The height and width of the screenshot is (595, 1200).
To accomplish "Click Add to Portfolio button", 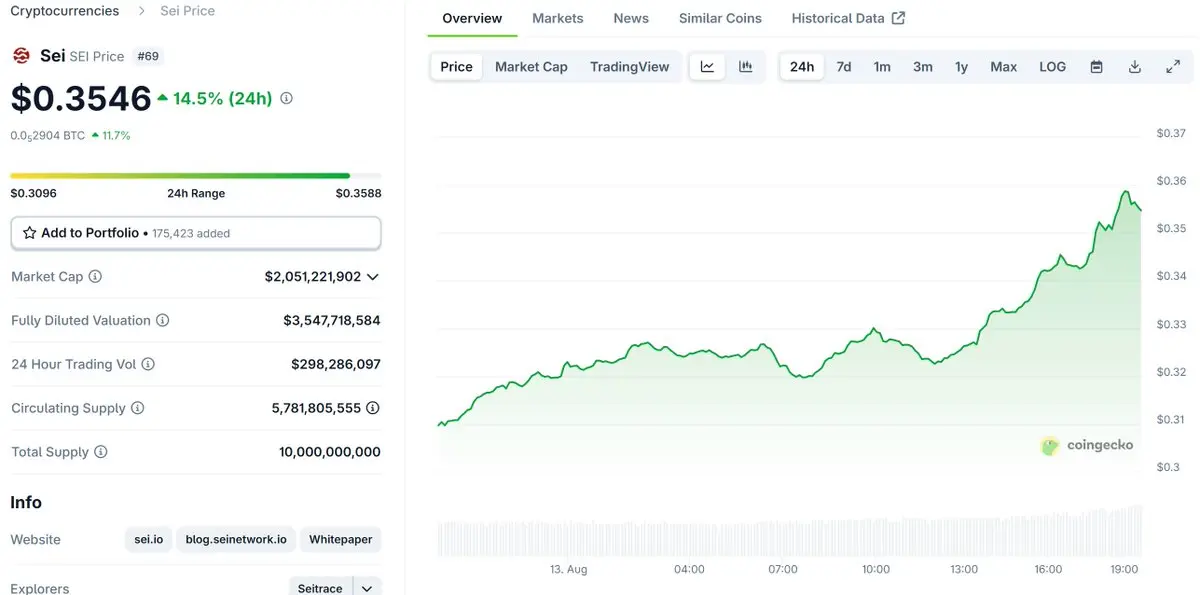I will click(196, 233).
